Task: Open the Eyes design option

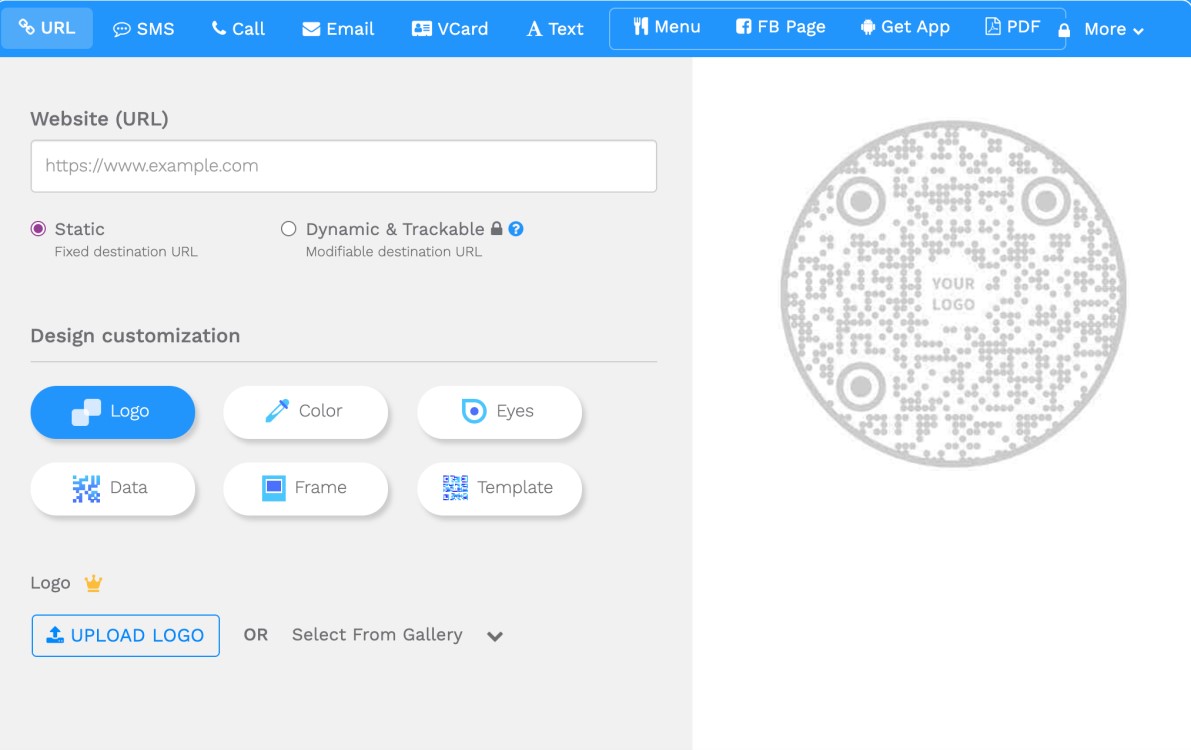Action: pyautogui.click(x=499, y=411)
